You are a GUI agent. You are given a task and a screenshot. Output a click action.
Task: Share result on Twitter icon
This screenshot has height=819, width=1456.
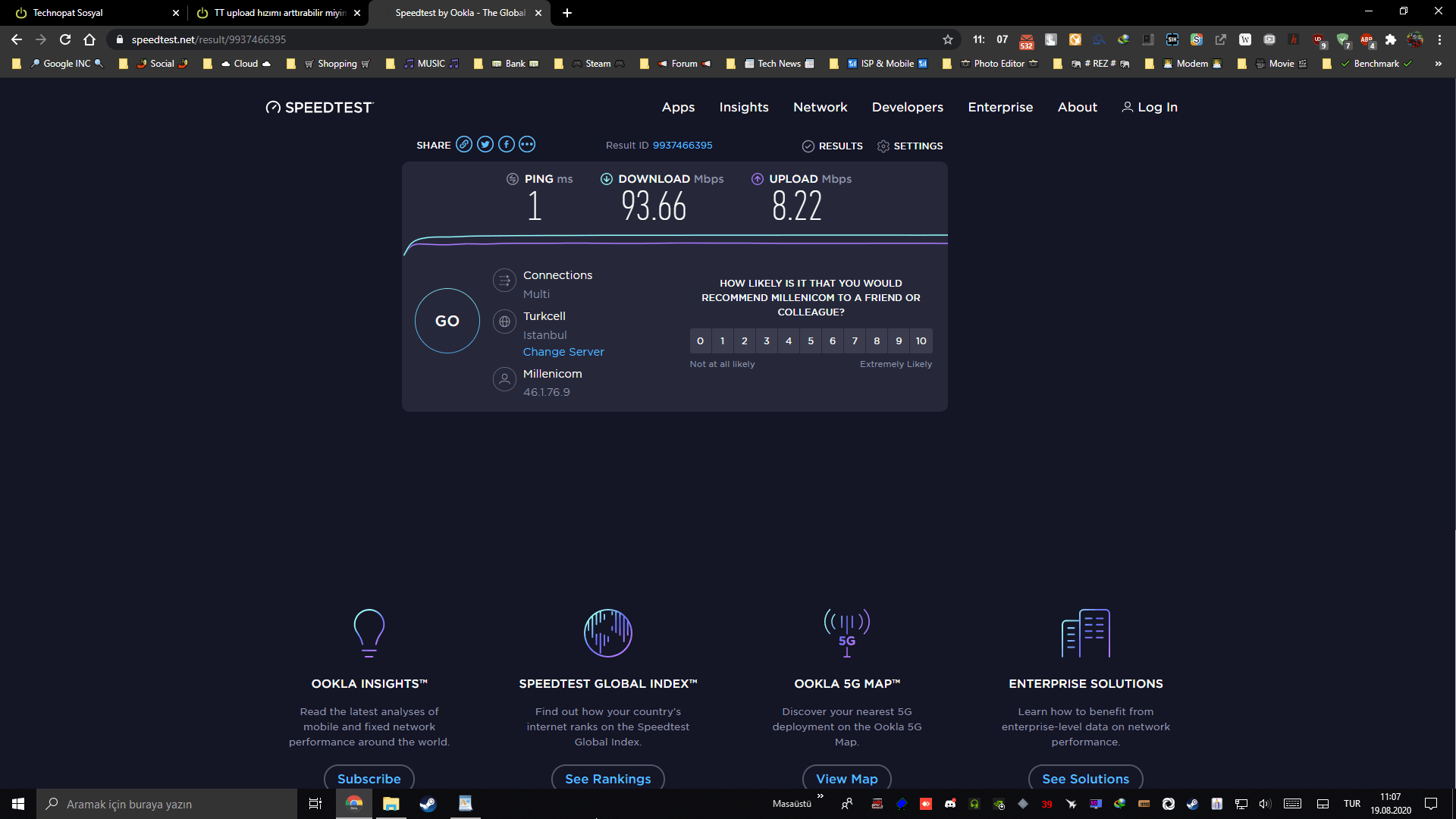pos(485,145)
